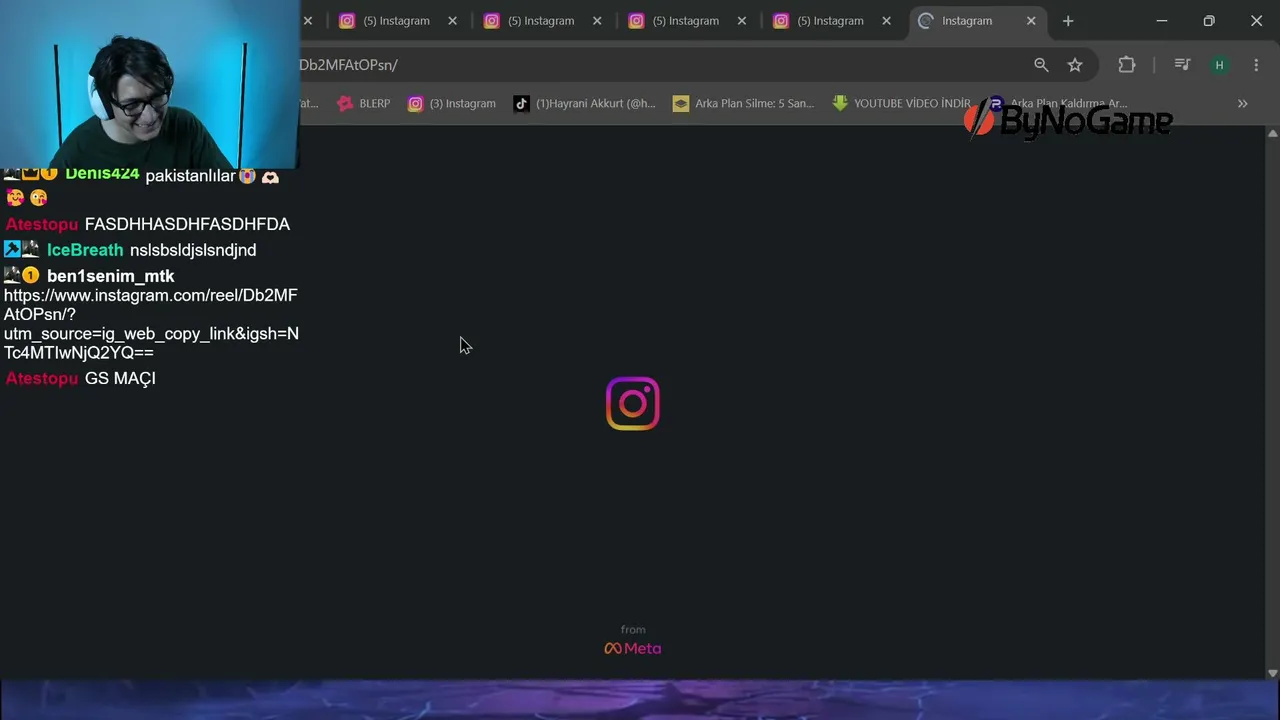
Task: Expand the bookmarks overflow chevron
Action: click(x=1242, y=103)
